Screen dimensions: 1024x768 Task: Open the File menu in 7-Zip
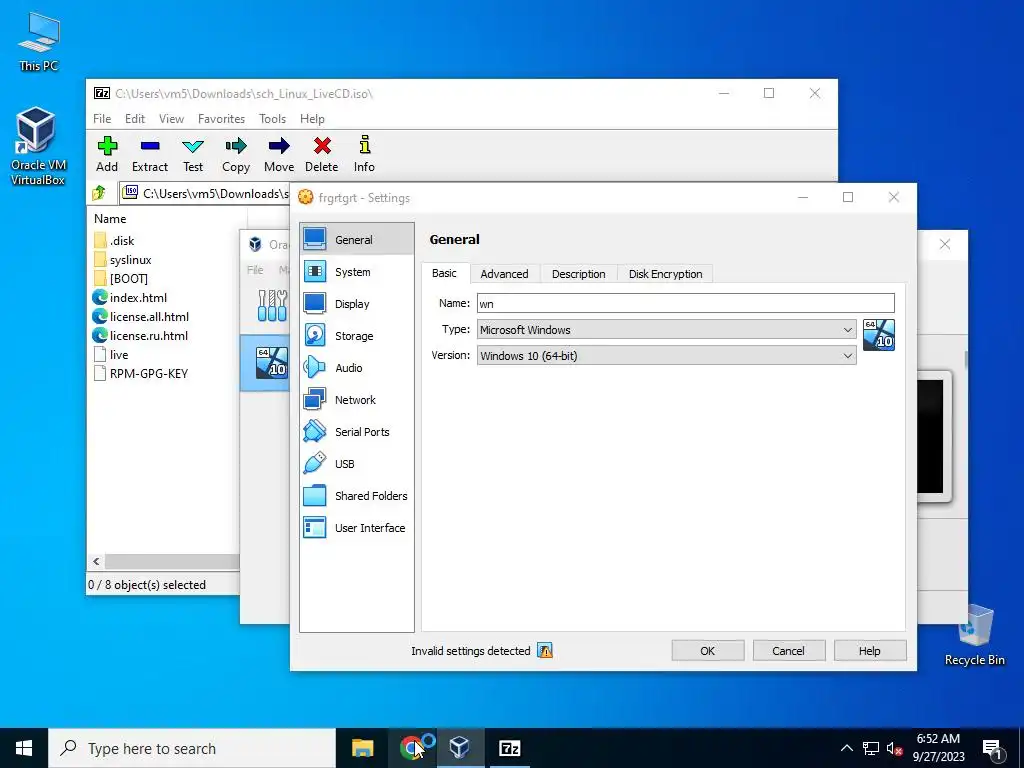(x=102, y=118)
